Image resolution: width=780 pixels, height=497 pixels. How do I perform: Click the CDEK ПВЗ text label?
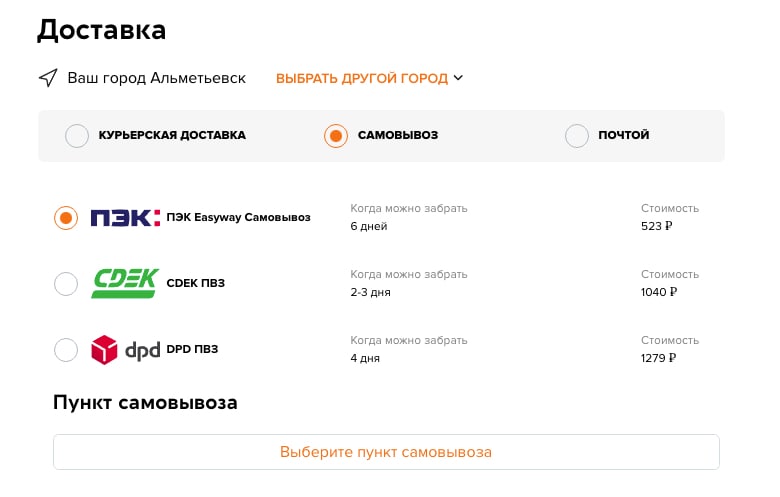click(x=195, y=283)
